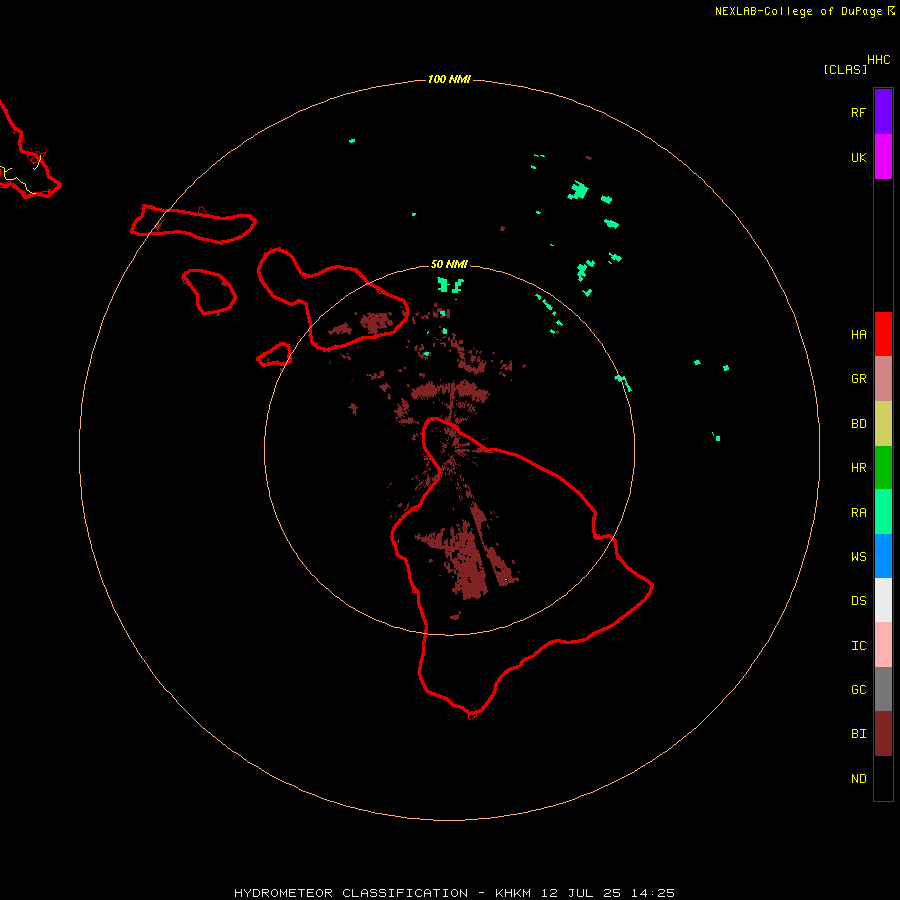
Task: Click the ND legend label
Action: (x=858, y=778)
